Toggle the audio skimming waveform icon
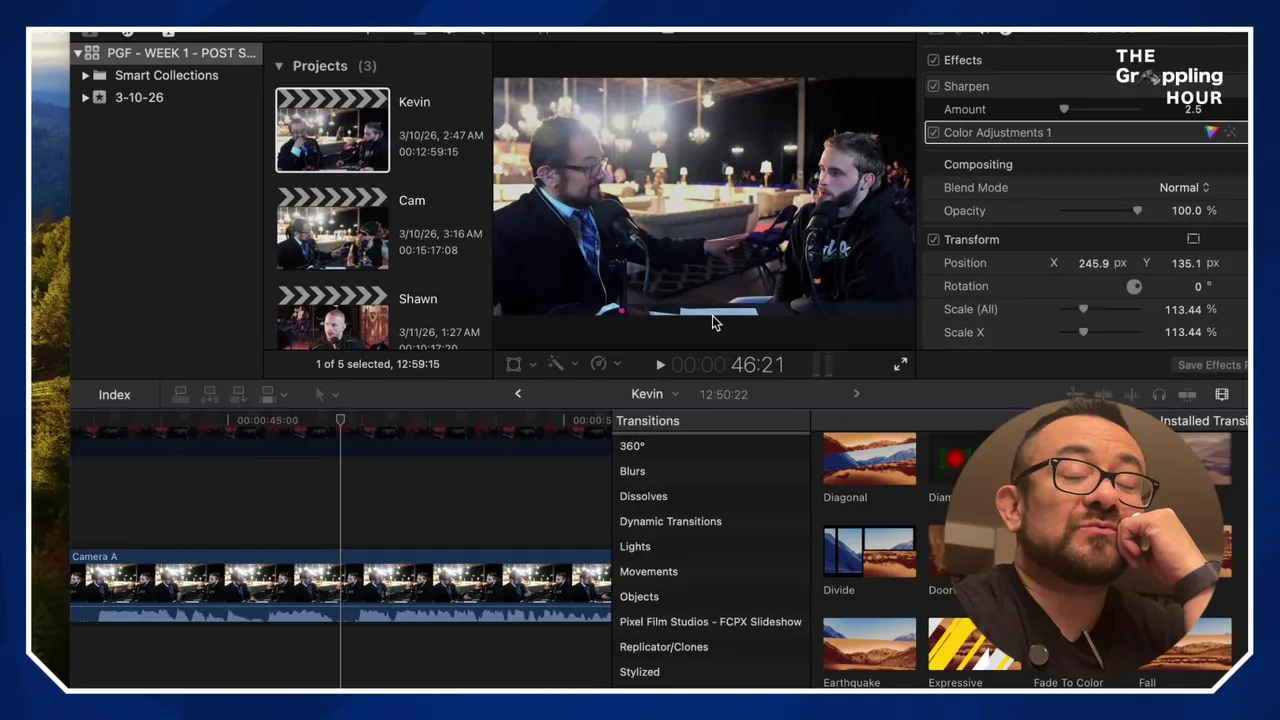Viewport: 1280px width, 720px height. pyautogui.click(x=1131, y=395)
